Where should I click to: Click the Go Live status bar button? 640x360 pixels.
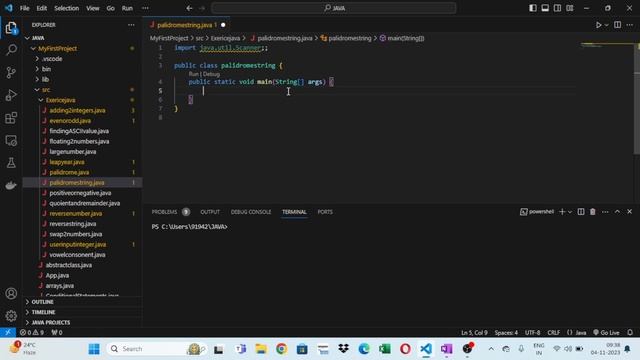click(x=606, y=332)
